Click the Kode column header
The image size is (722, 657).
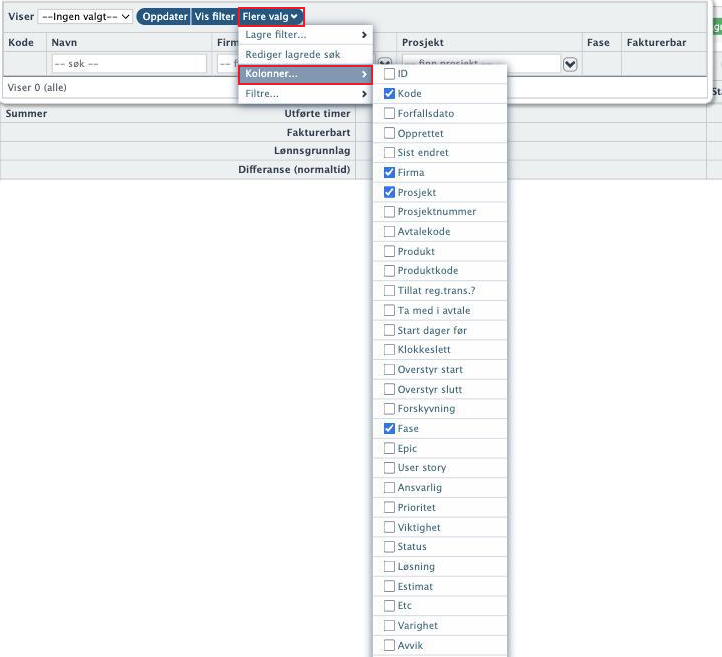[21, 42]
